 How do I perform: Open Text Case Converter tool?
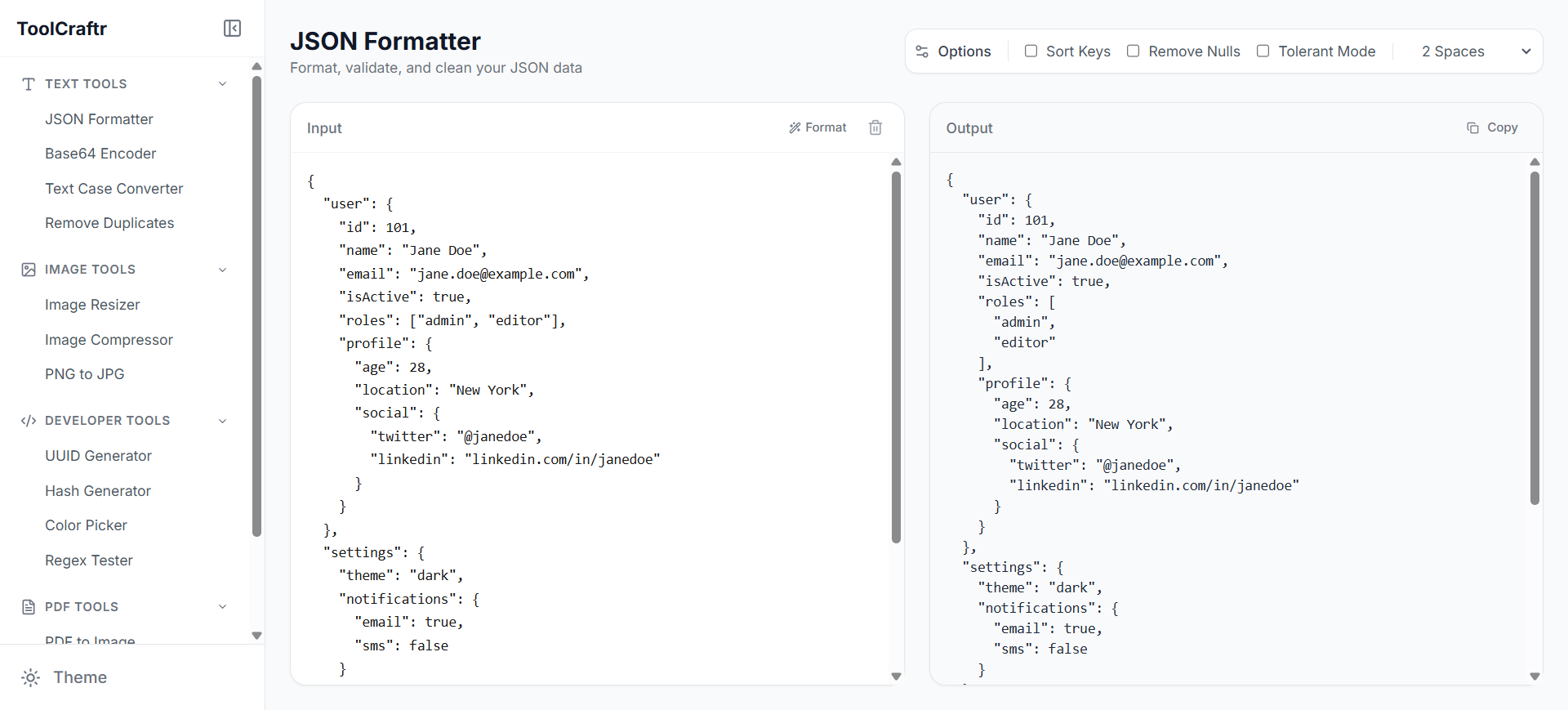(114, 189)
